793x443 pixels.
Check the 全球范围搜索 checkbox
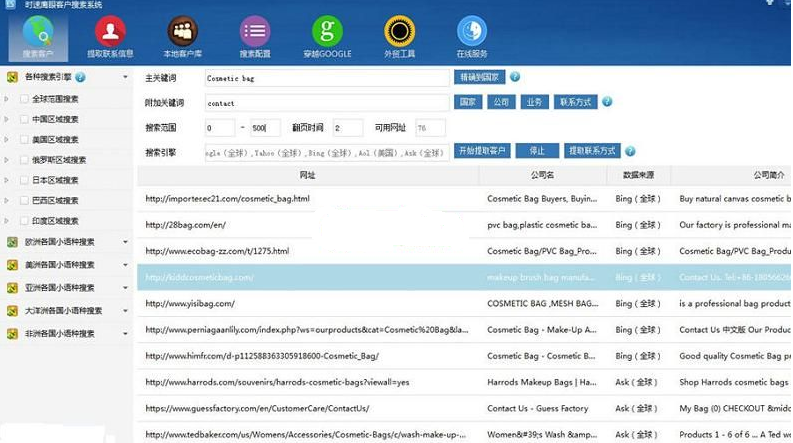tap(24, 99)
